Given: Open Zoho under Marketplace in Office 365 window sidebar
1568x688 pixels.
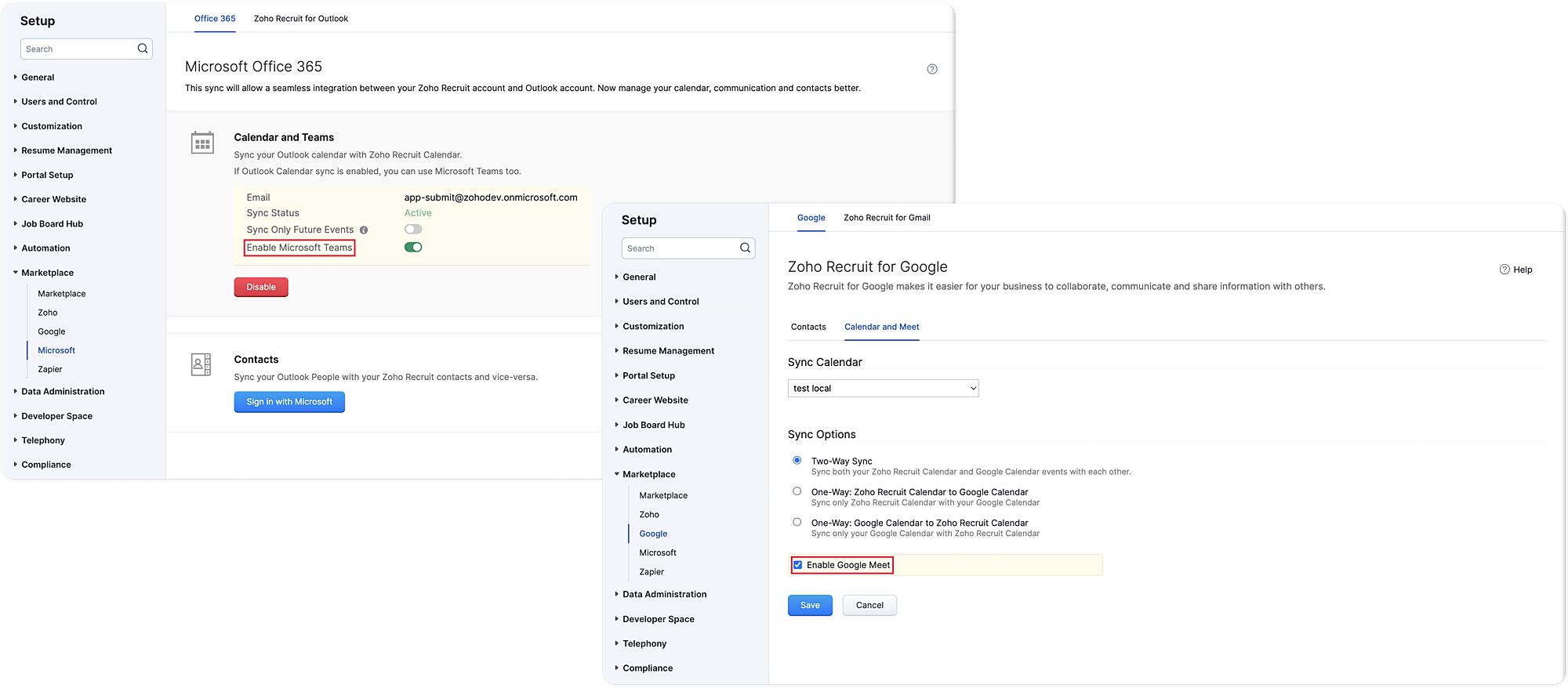Looking at the screenshot, I should tap(48, 313).
